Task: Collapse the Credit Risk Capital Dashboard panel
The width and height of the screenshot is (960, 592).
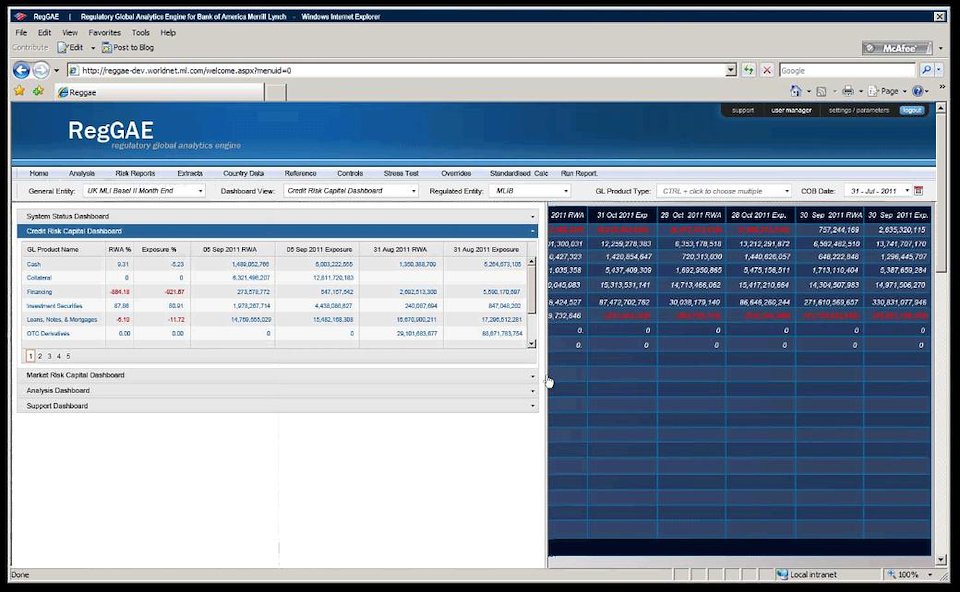Action: click(x=277, y=231)
